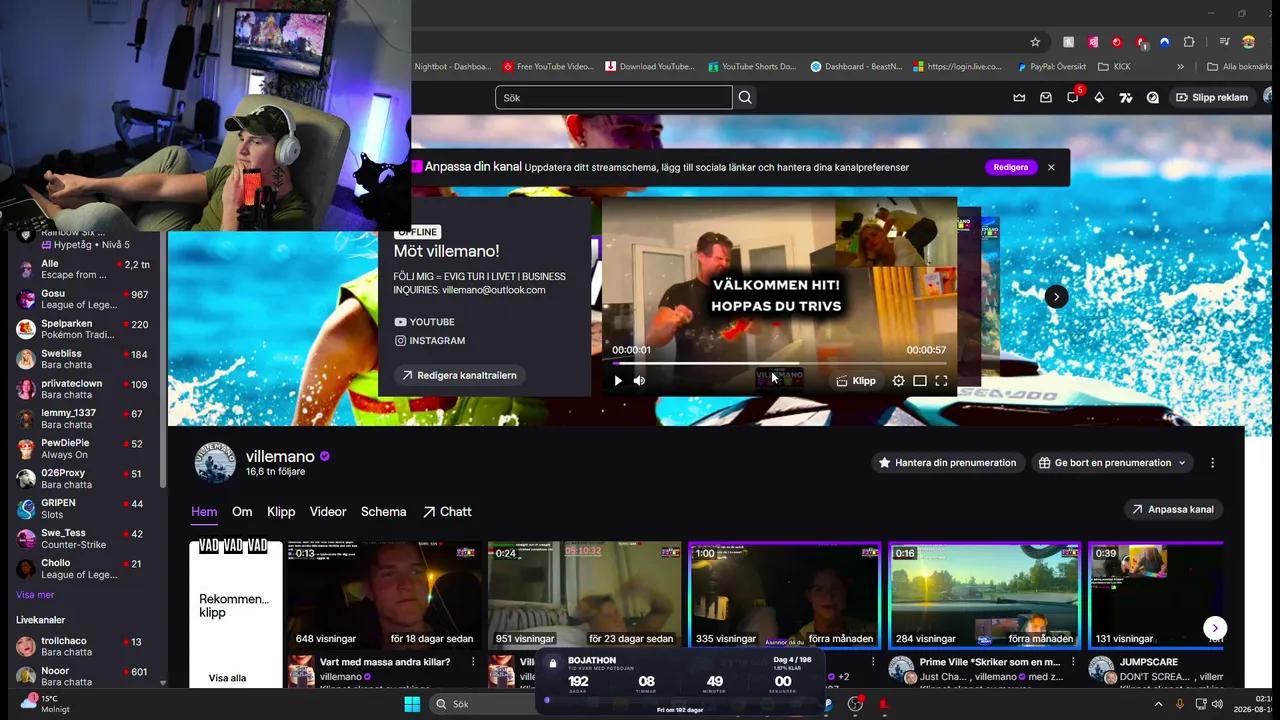Dismiss the Anpassa din kanal banner

(x=1051, y=167)
